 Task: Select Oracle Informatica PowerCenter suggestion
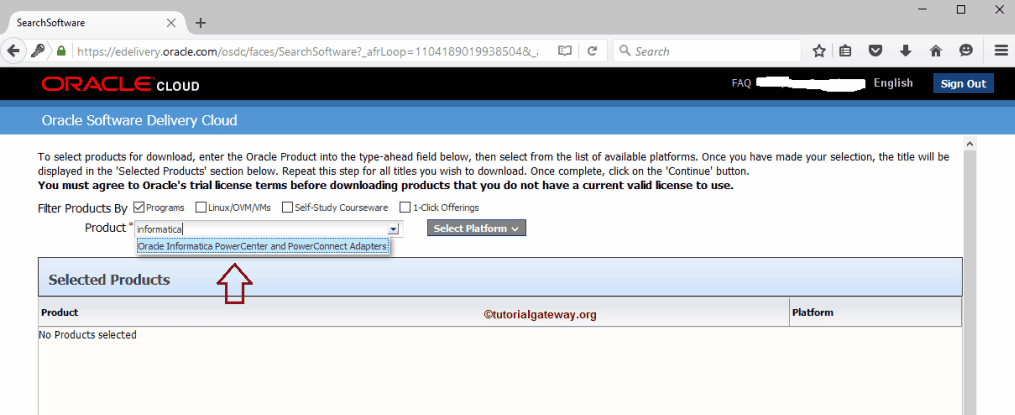[263, 247]
